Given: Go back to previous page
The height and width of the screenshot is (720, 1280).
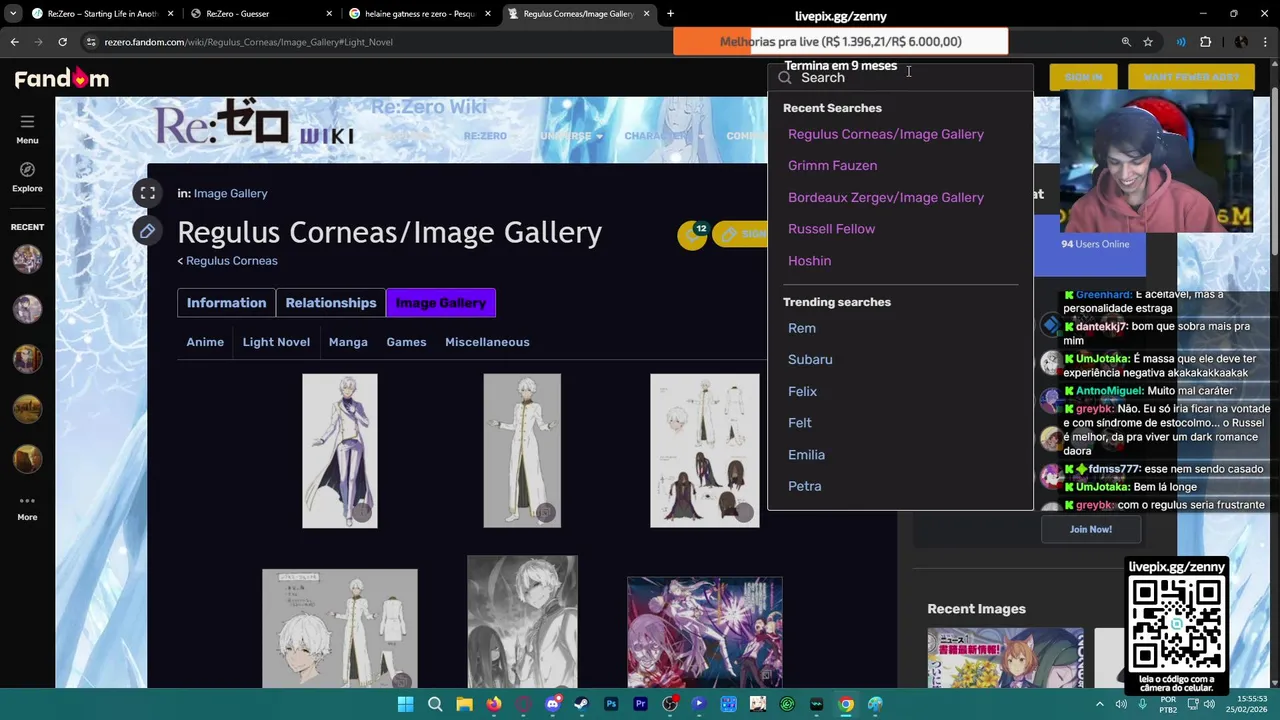Looking at the screenshot, I should tap(14, 42).
